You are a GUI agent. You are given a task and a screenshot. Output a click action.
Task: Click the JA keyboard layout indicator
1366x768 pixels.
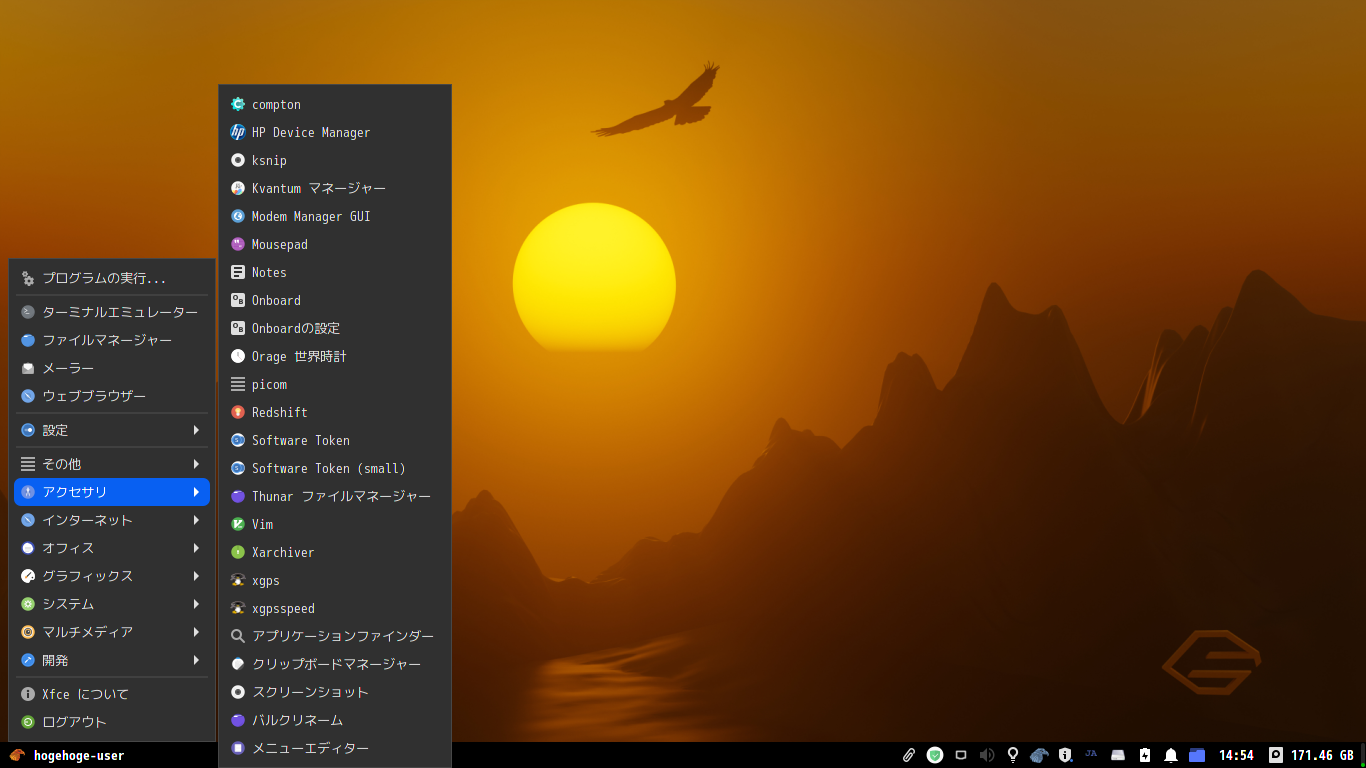coord(1091,753)
